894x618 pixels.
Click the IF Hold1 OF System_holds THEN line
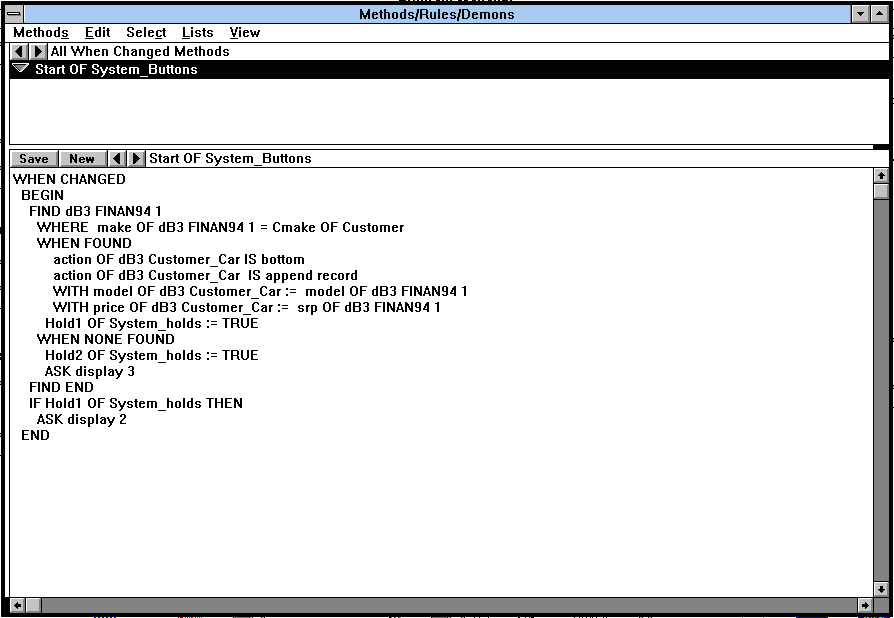136,403
